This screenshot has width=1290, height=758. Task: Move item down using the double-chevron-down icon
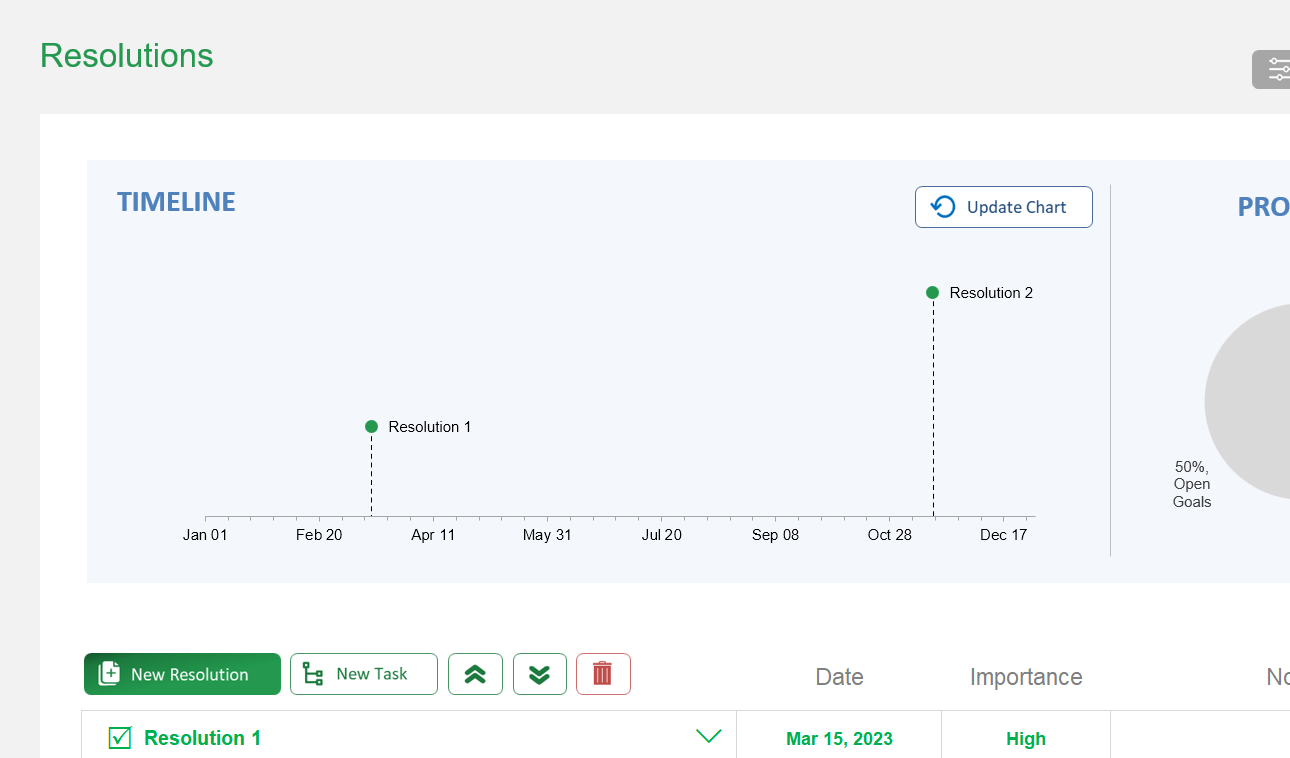tap(539, 674)
